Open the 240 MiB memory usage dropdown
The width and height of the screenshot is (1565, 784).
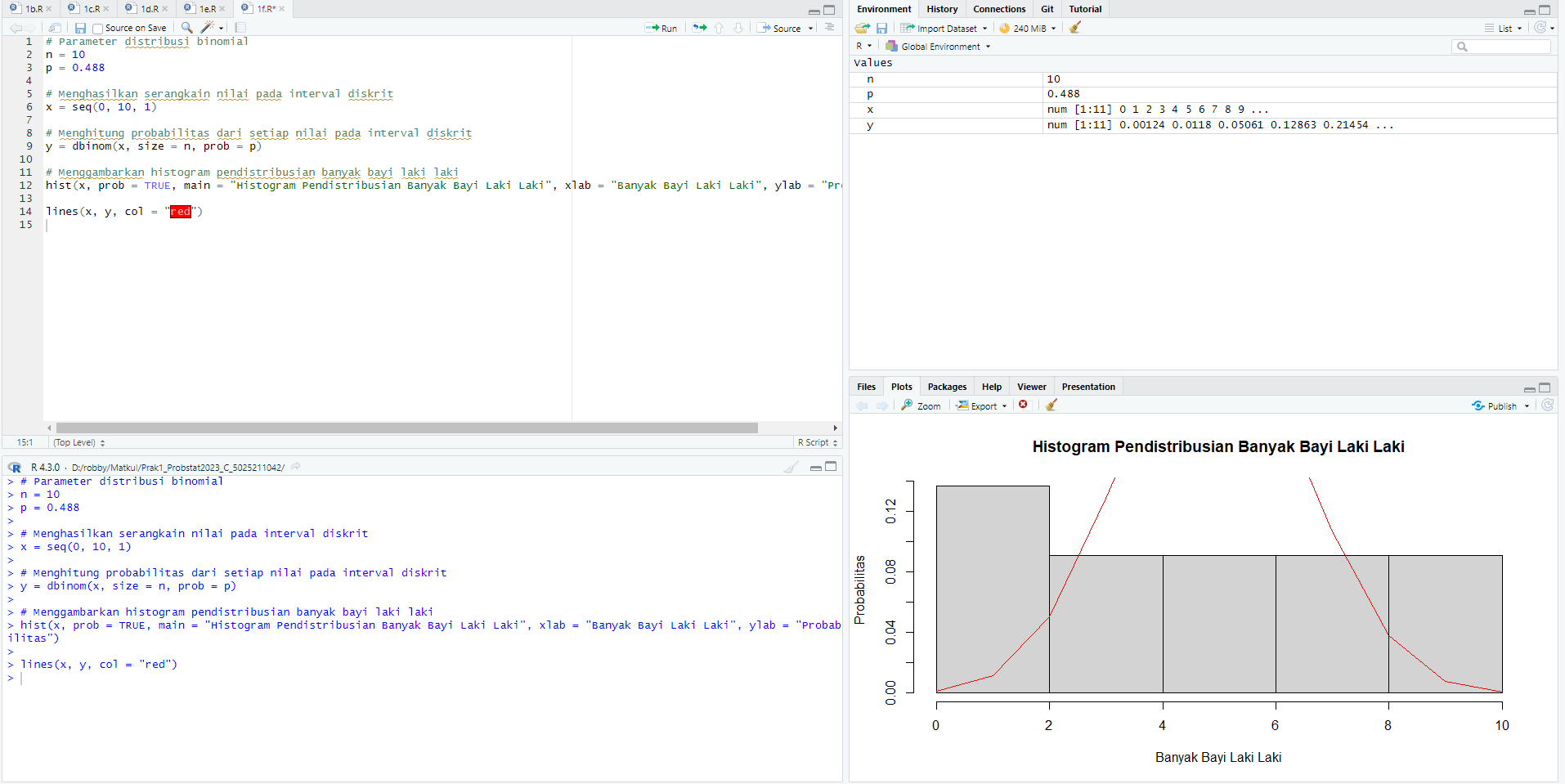pos(1028,28)
